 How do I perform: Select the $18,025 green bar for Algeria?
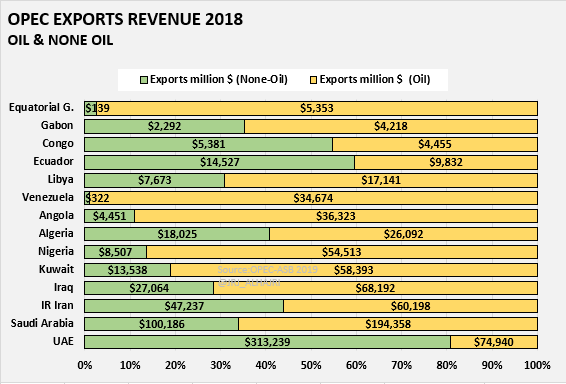(177, 234)
